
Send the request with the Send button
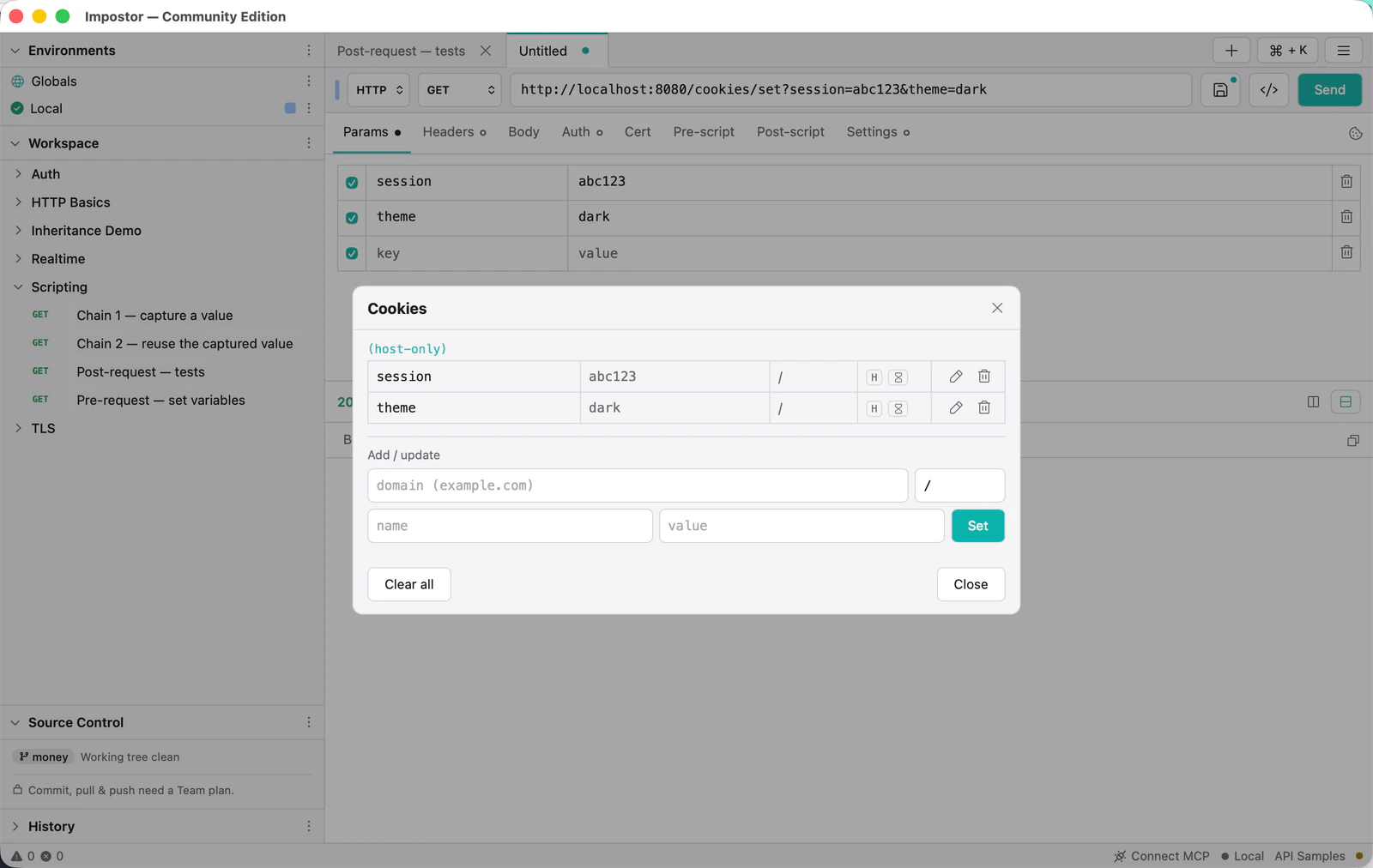pos(1329,90)
